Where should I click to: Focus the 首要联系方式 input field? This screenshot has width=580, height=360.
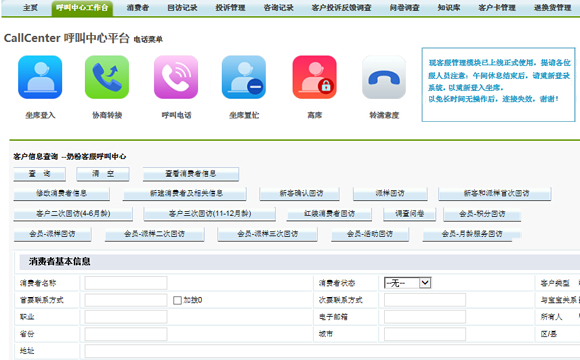point(126,300)
